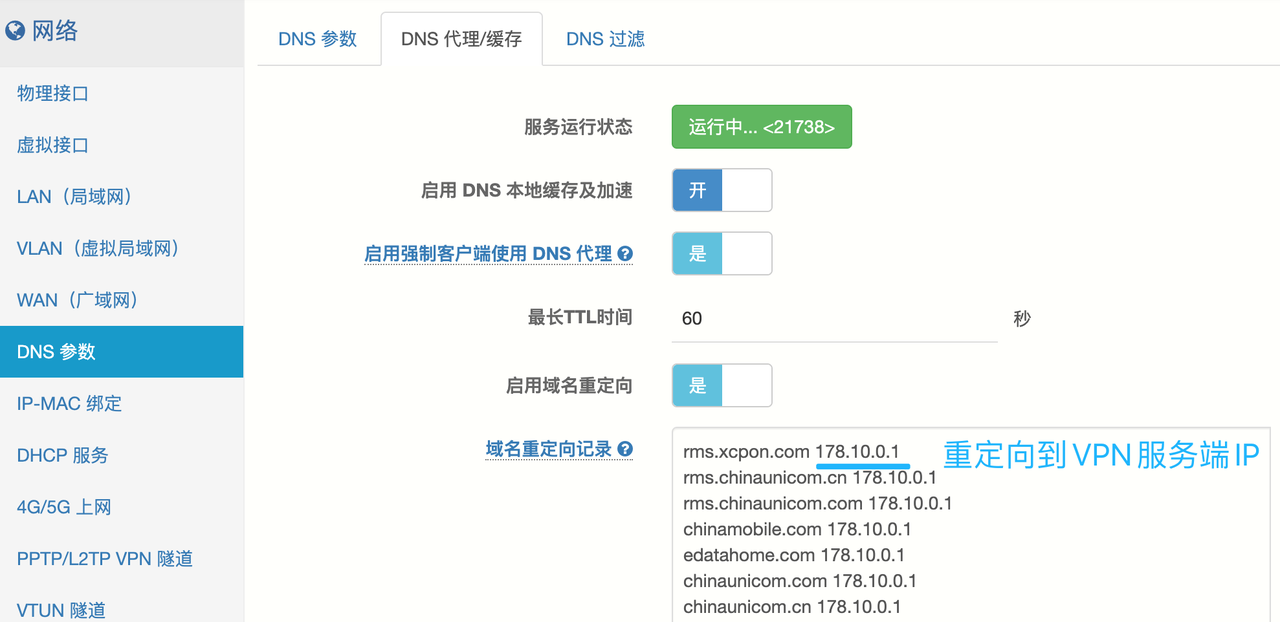Click the 域名重定向记录 label link
1280x622 pixels.
[x=548, y=449]
